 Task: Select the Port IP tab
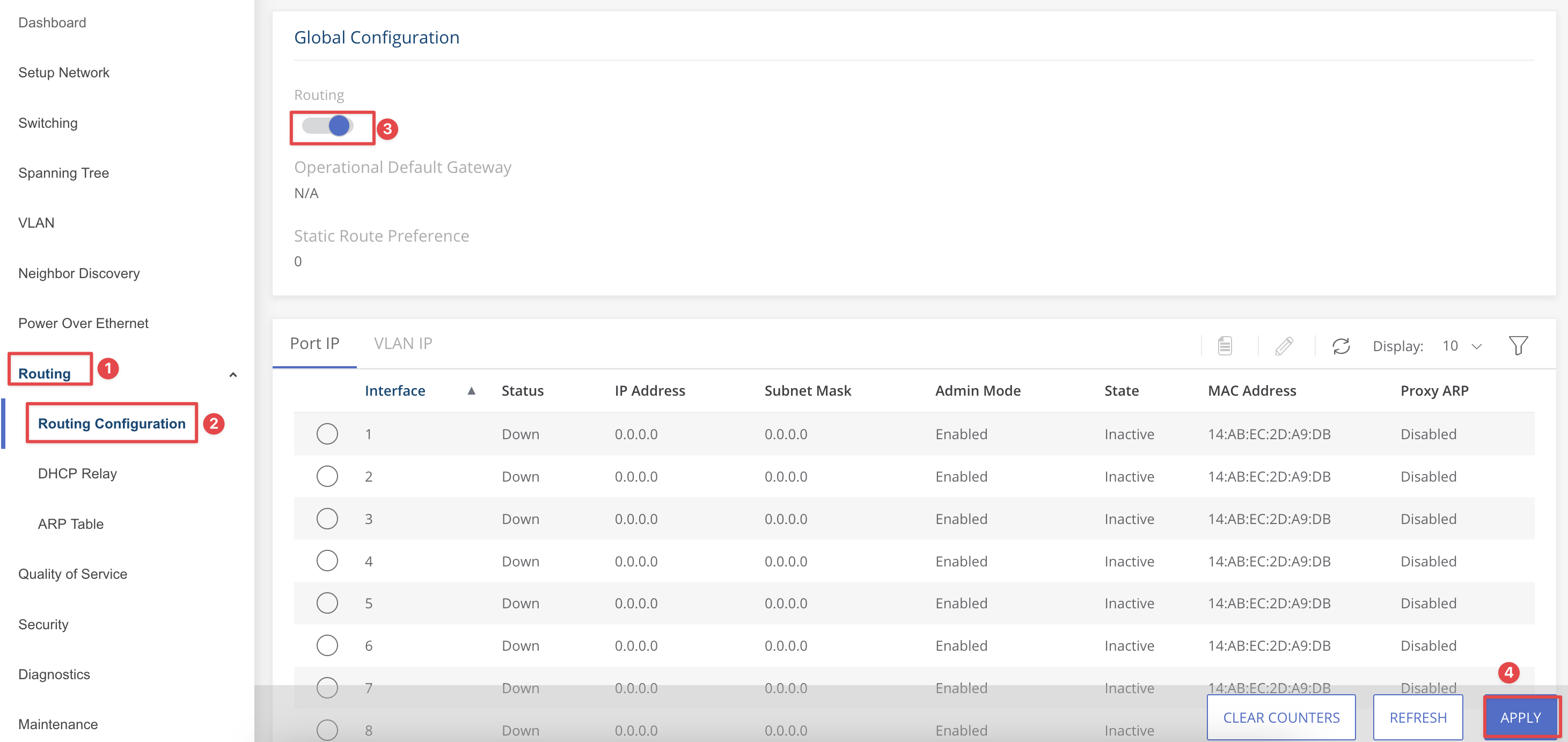[314, 344]
